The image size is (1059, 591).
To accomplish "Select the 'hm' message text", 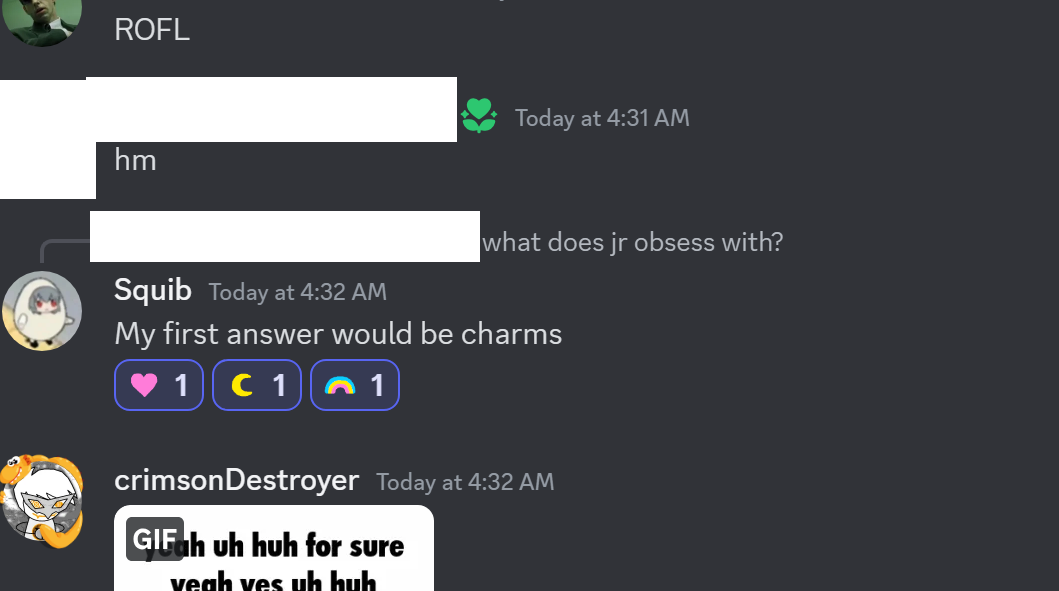I will click(x=135, y=160).
